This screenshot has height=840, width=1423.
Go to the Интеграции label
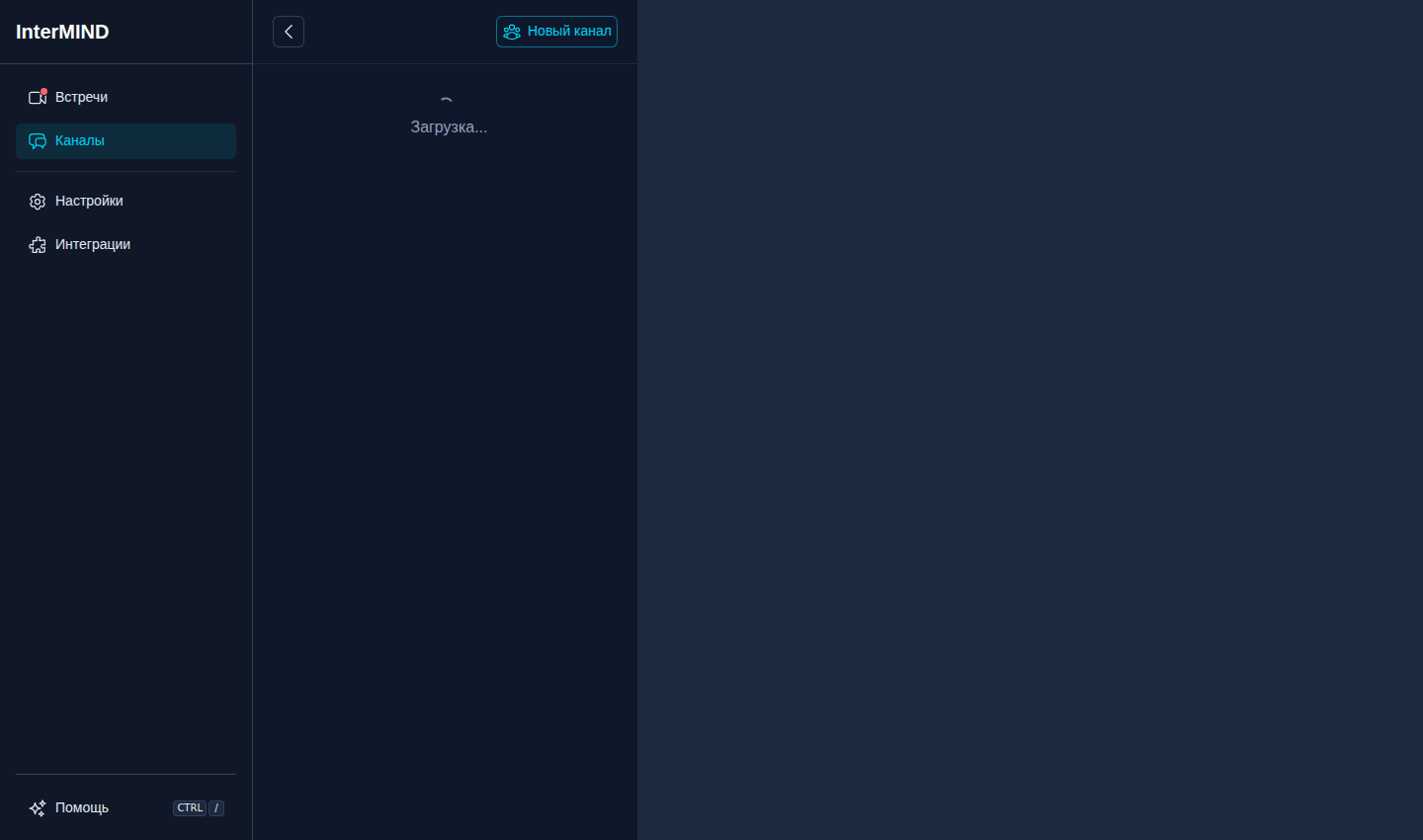(93, 244)
